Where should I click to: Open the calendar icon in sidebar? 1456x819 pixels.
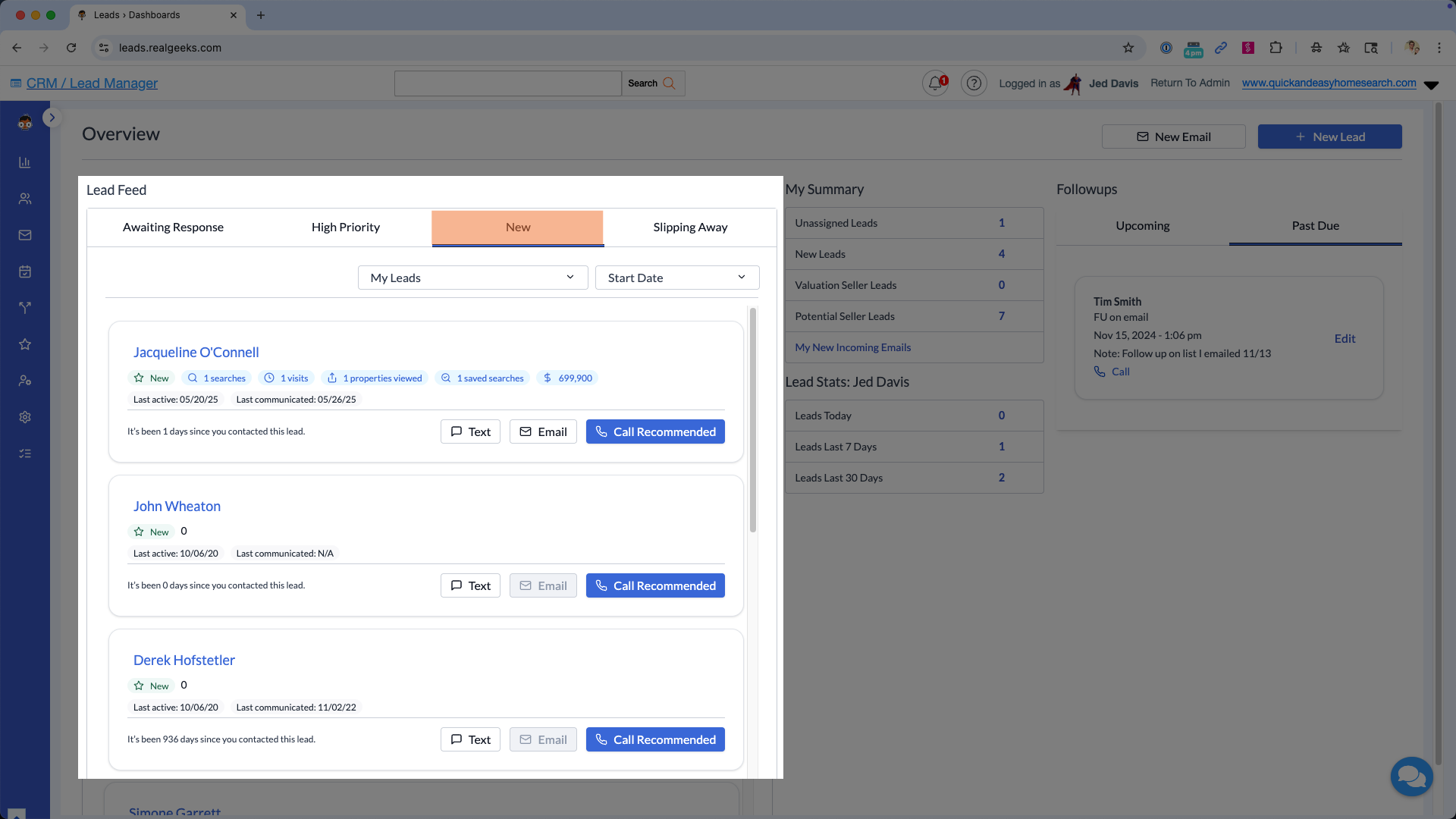click(25, 271)
